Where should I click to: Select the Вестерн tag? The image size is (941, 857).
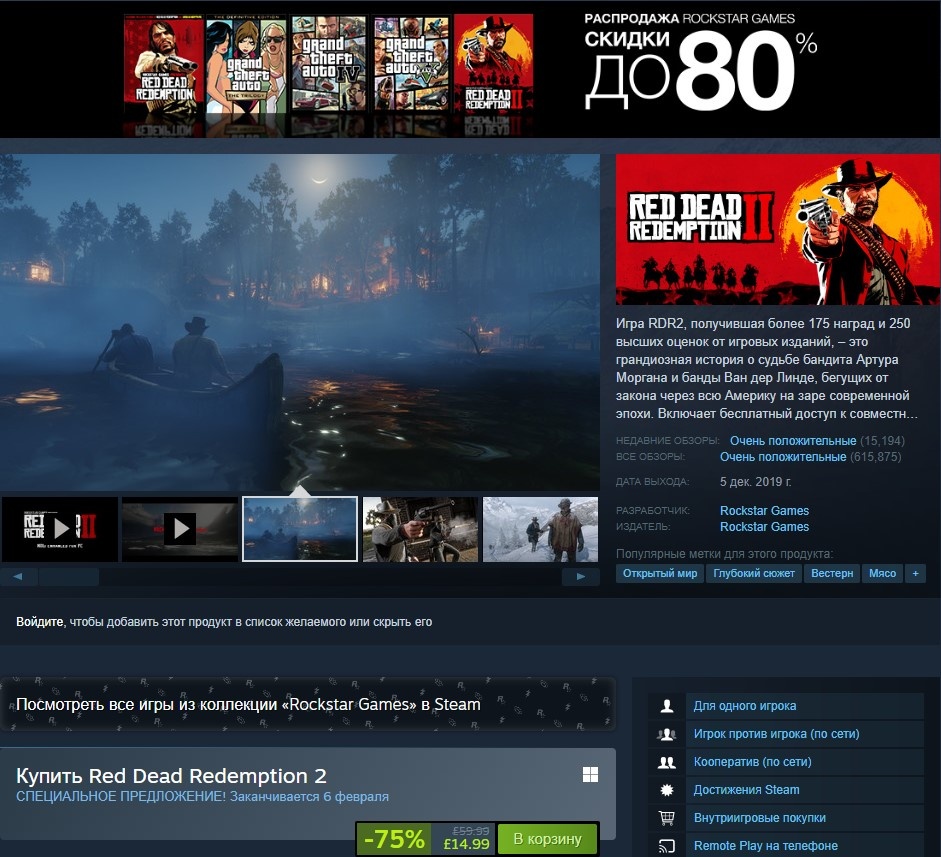point(834,573)
